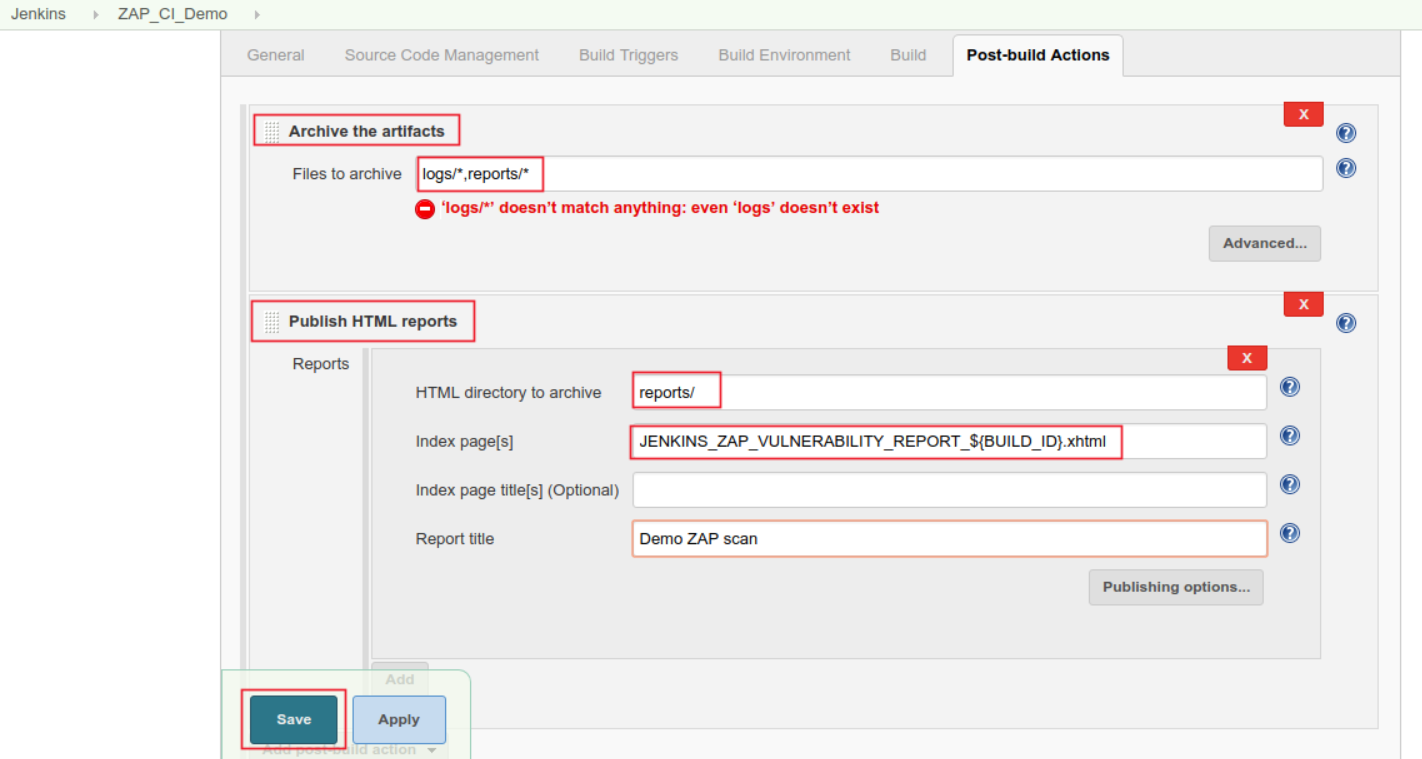Click the Report title label
This screenshot has width=1422, height=759.
click(455, 539)
